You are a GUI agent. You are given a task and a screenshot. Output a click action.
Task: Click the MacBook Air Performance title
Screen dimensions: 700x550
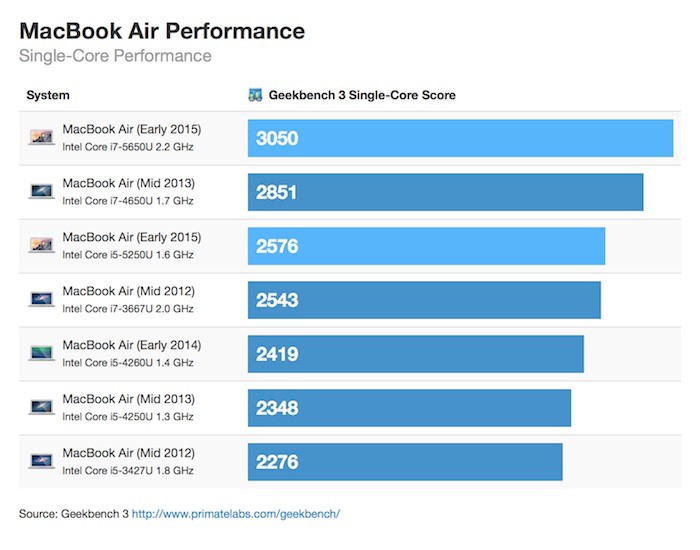(x=162, y=30)
